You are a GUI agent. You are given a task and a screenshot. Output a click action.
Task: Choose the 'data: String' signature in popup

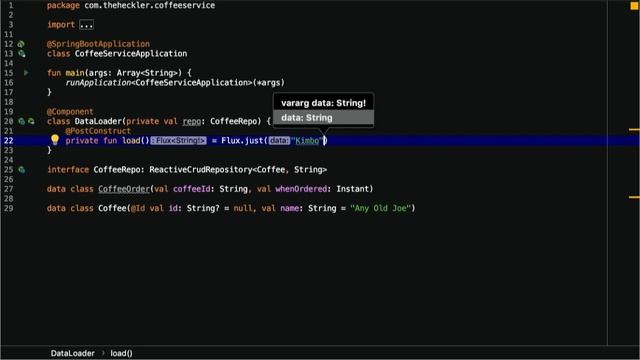coord(323,118)
